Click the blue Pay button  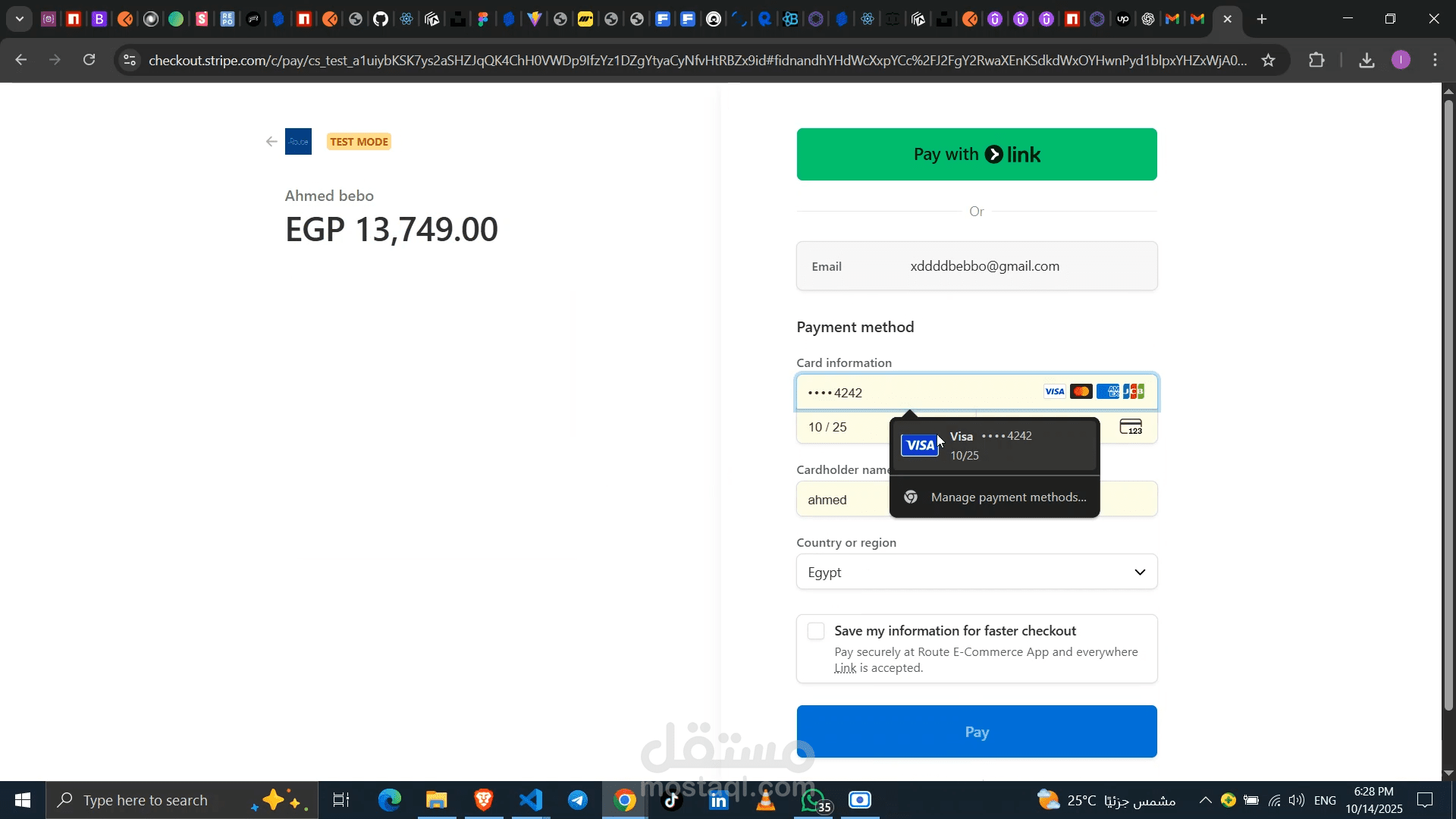[976, 732]
